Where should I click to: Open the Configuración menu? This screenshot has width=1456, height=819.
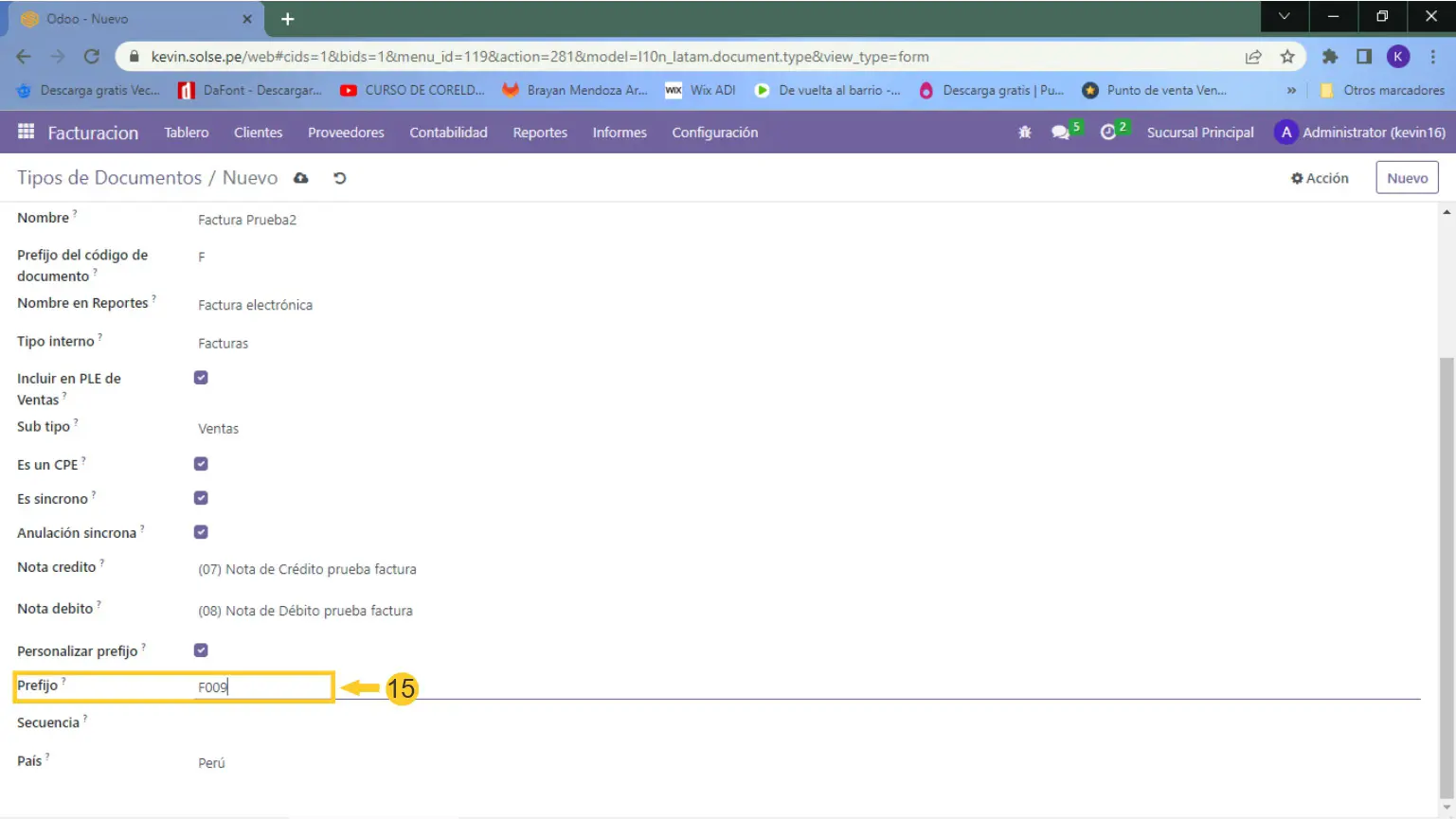pyautogui.click(x=714, y=133)
